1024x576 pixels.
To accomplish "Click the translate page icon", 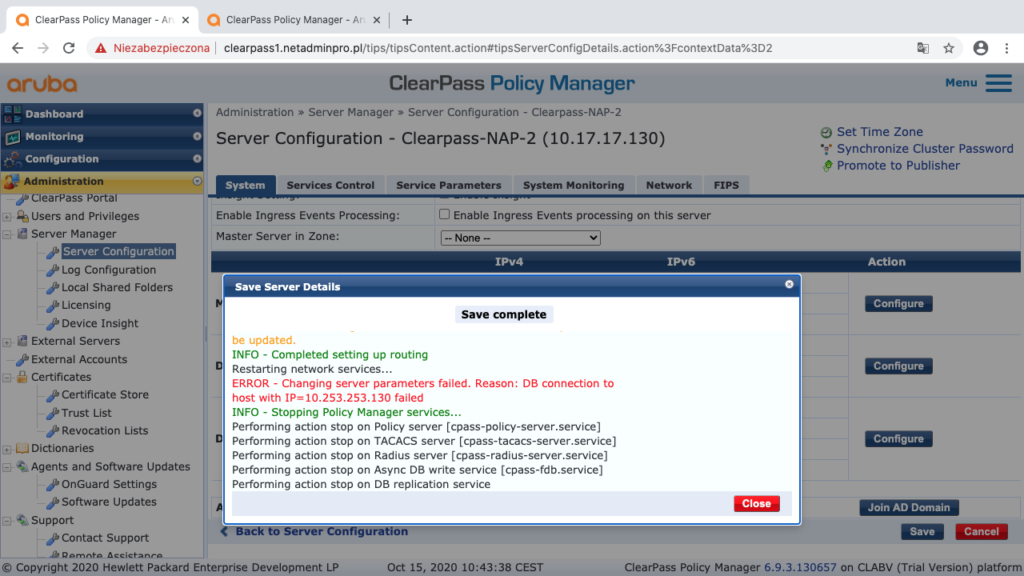I will (923, 48).
